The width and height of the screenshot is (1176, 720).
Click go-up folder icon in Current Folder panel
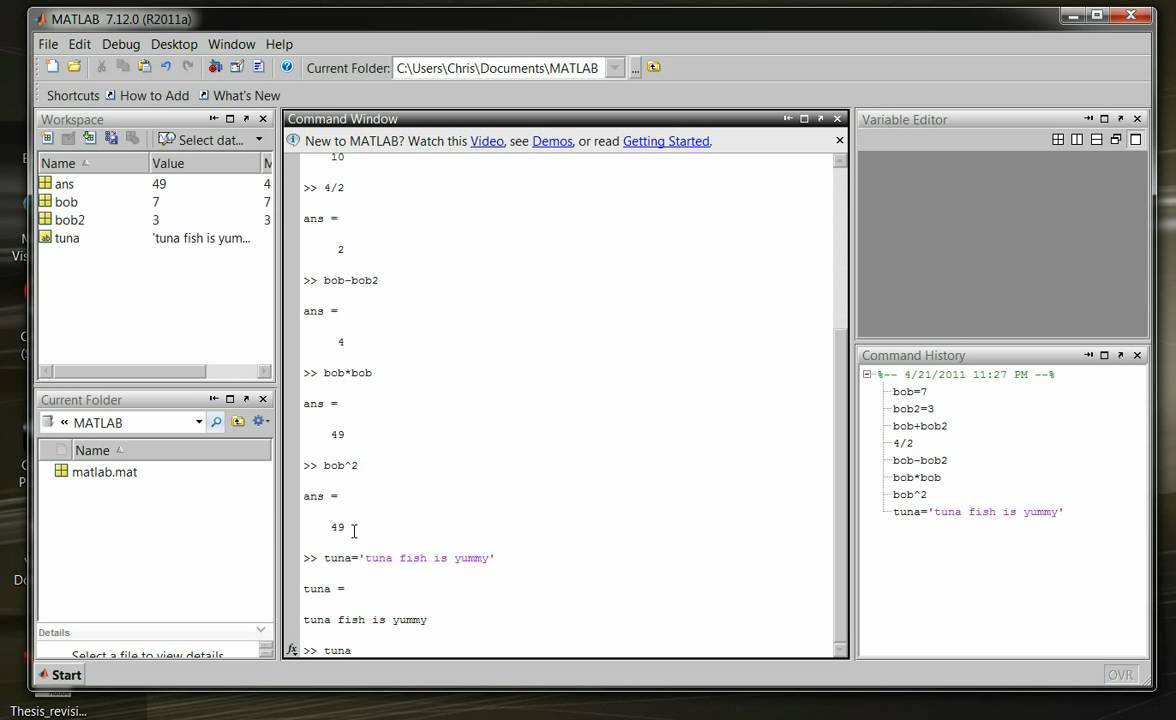point(238,422)
